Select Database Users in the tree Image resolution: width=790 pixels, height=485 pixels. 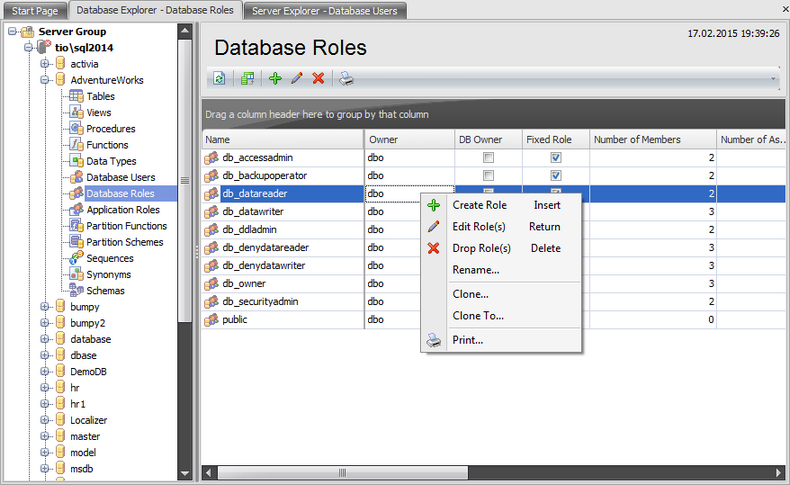(120, 177)
